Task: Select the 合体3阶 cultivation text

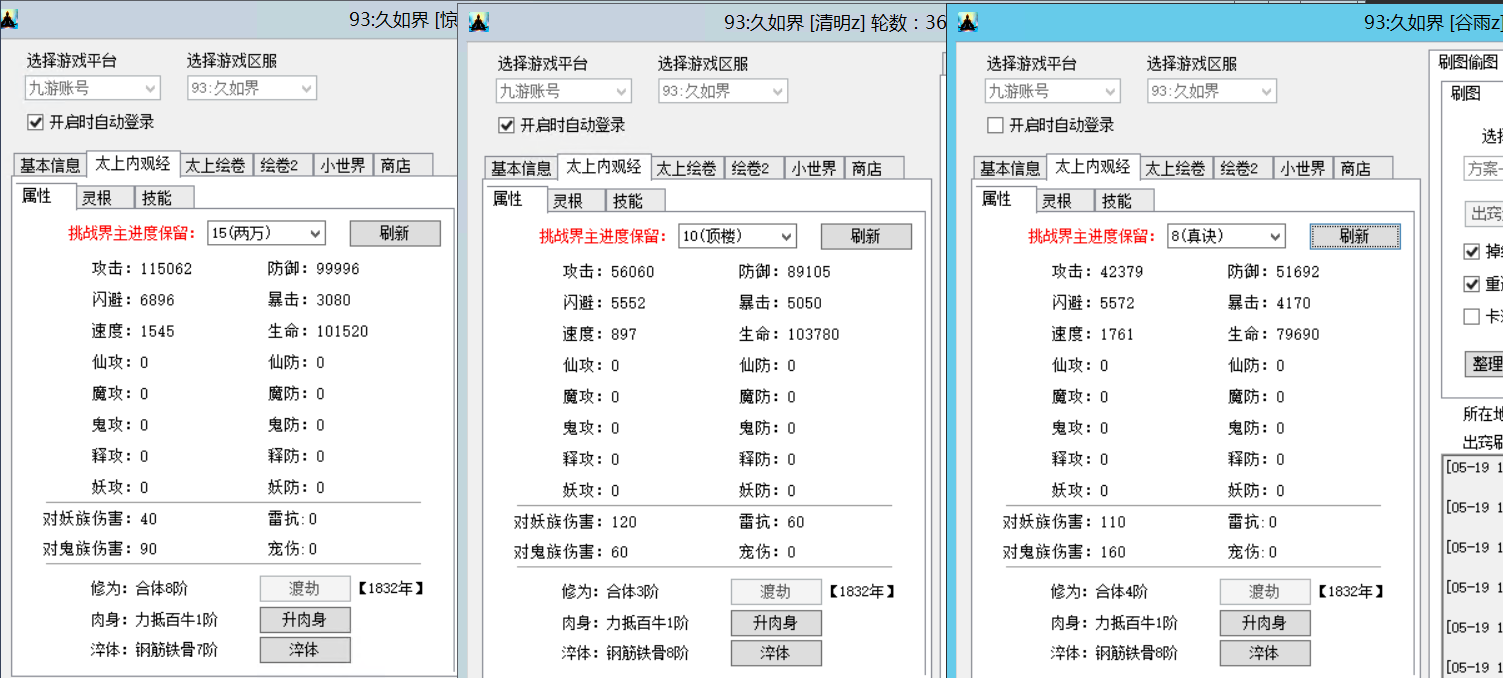Action: [x=632, y=592]
